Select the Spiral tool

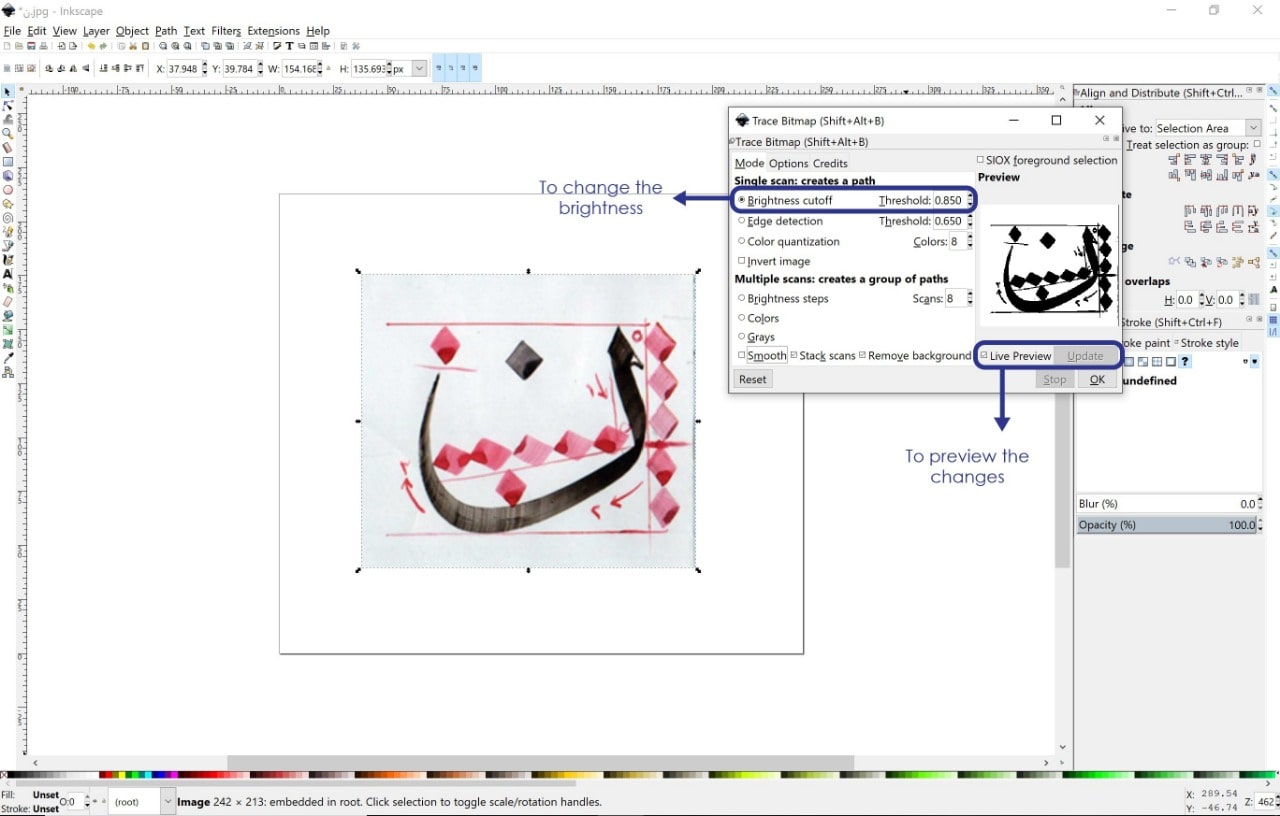pyautogui.click(x=7, y=217)
